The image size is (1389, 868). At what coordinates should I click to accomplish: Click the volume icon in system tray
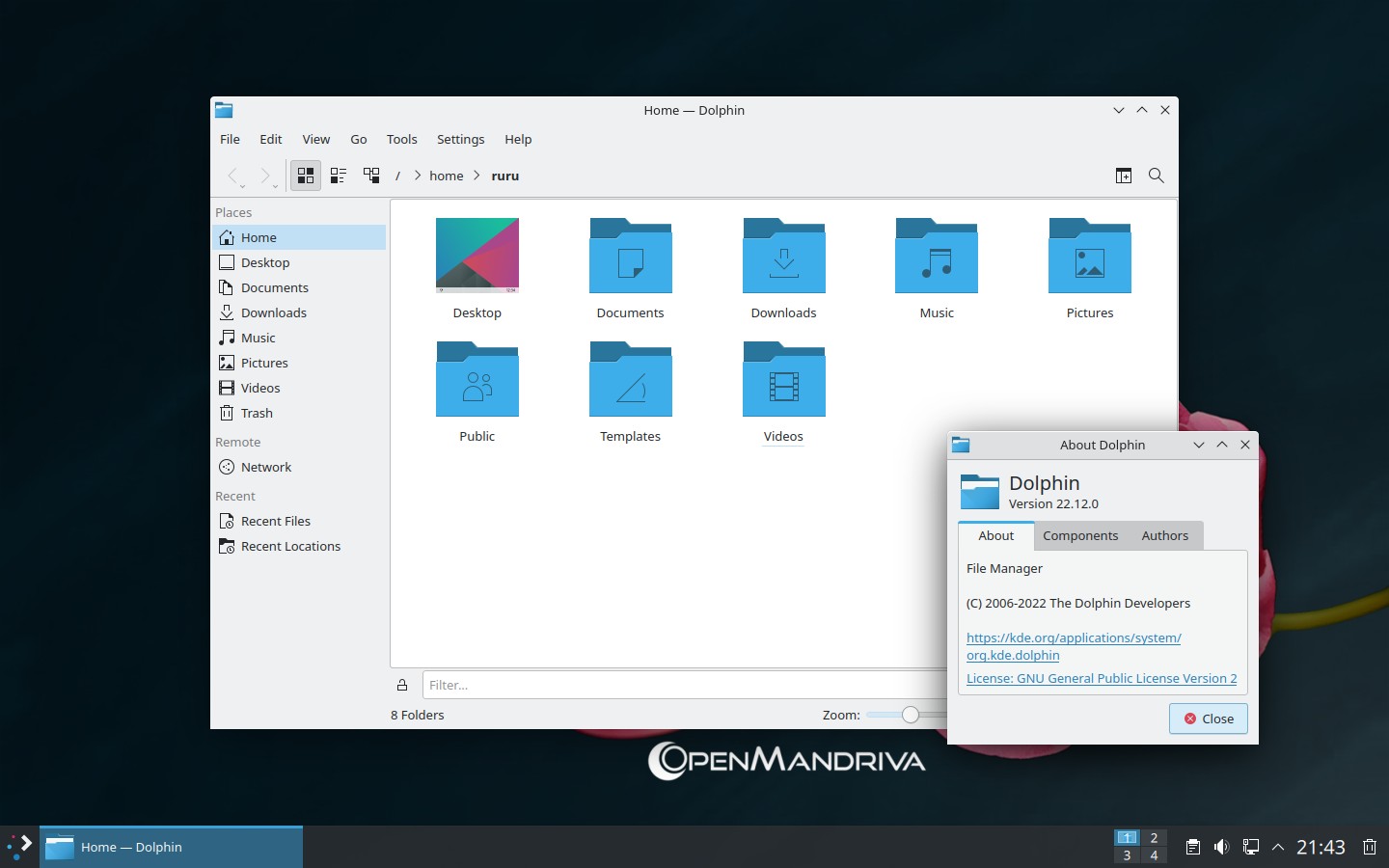pos(1221,847)
